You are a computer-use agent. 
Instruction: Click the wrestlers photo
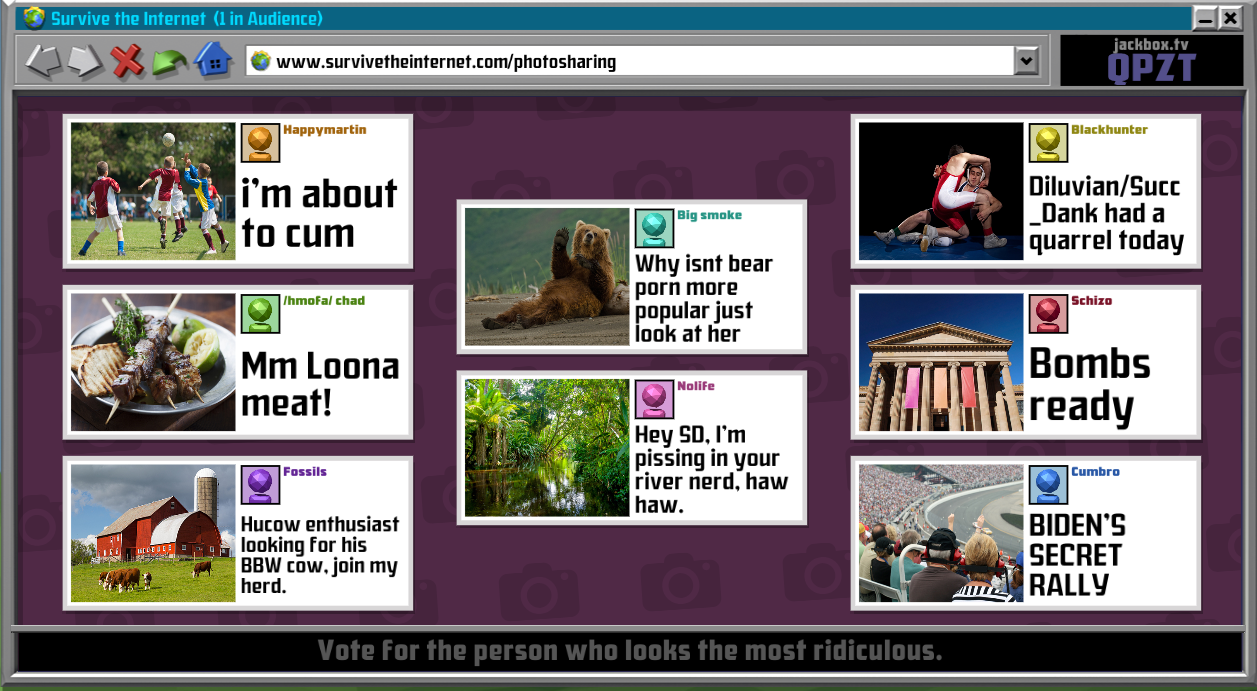click(x=941, y=191)
